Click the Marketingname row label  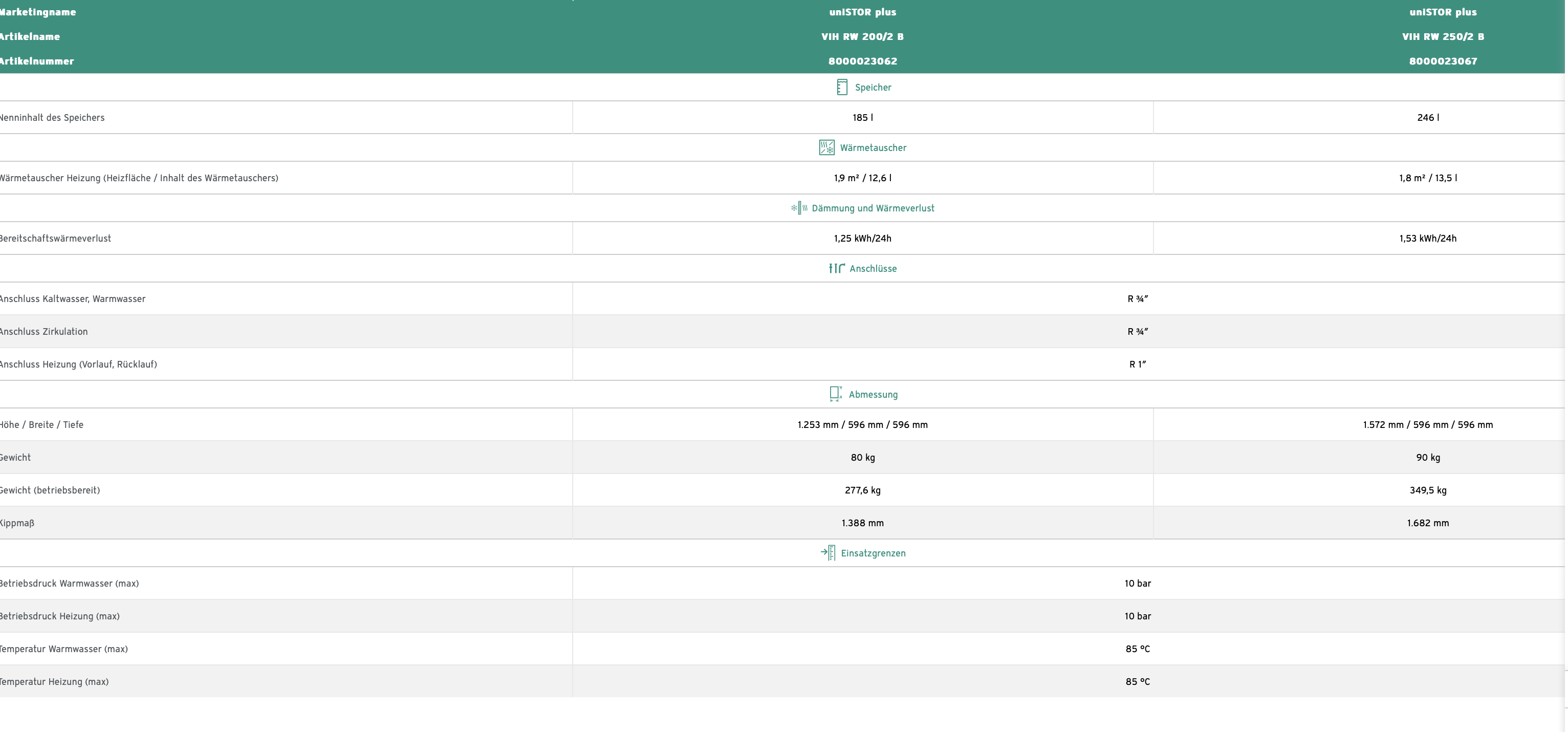[38, 12]
